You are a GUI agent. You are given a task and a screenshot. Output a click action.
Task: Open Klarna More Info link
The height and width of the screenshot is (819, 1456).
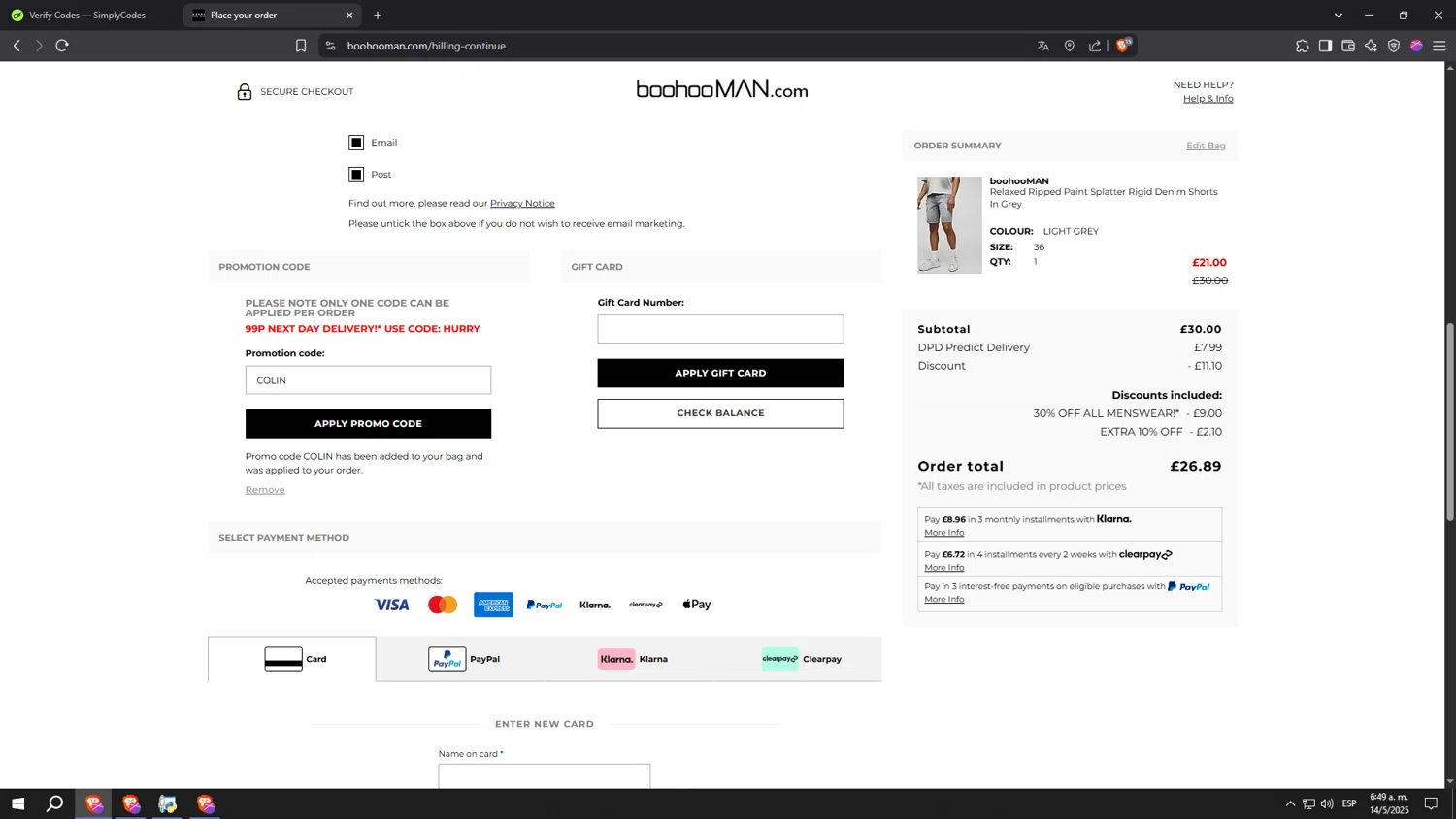944,533
